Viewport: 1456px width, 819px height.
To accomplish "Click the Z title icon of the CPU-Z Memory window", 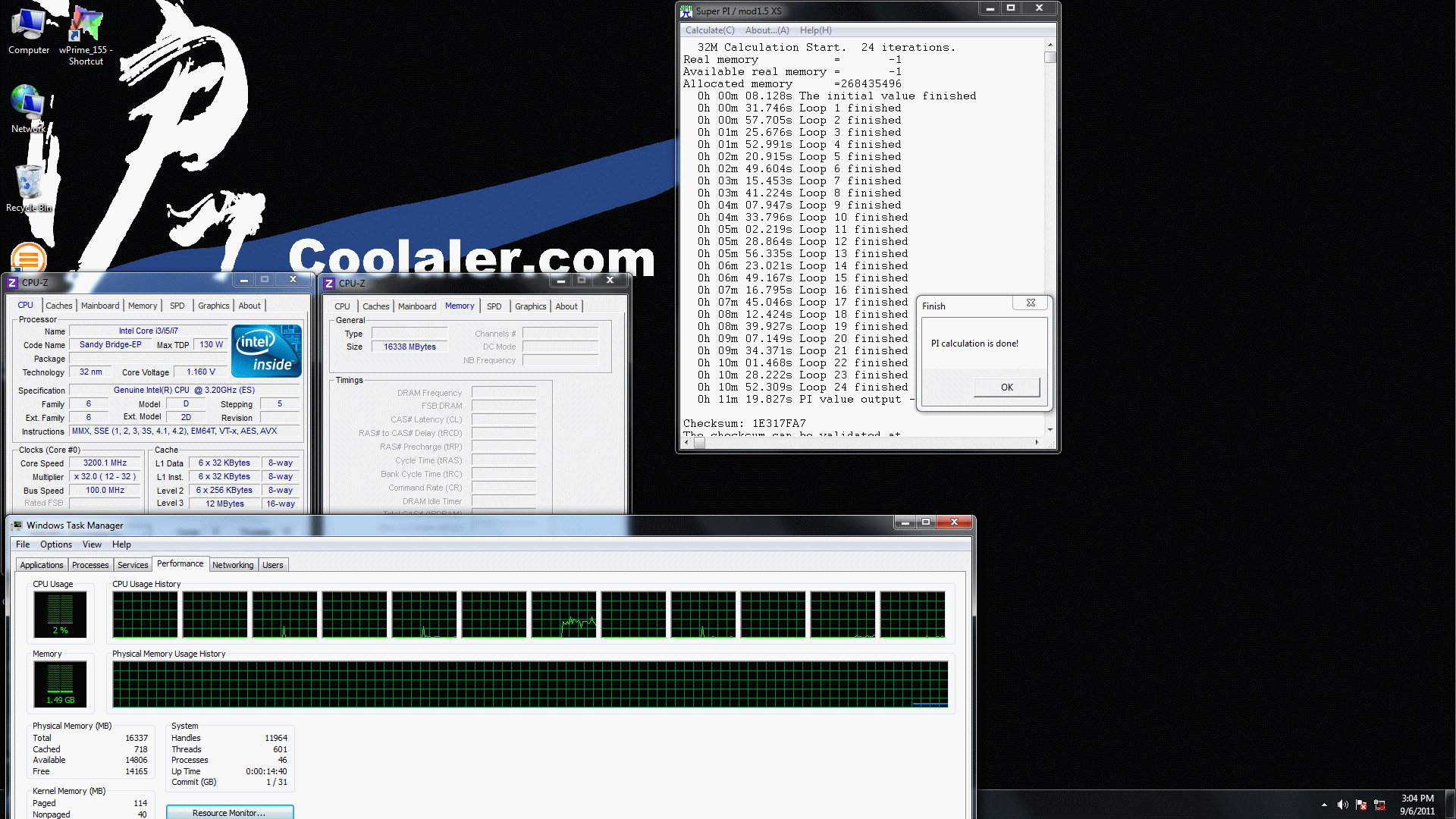I will coord(329,283).
